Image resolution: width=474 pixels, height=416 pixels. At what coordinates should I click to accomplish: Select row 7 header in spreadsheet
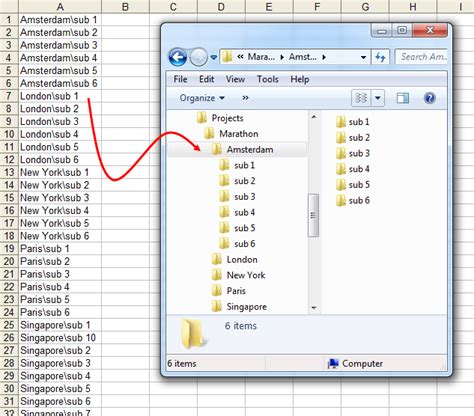click(x=9, y=96)
